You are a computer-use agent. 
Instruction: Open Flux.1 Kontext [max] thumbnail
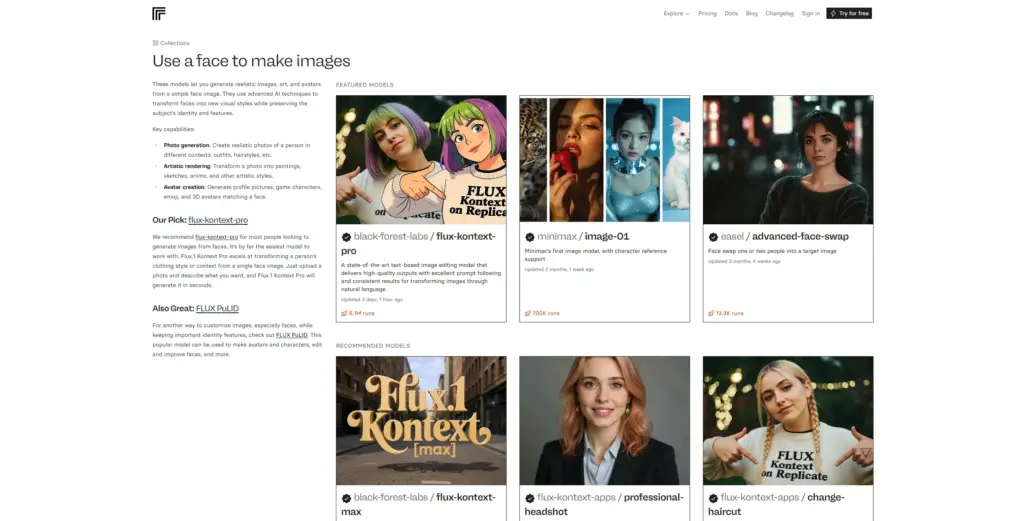tap(421, 420)
